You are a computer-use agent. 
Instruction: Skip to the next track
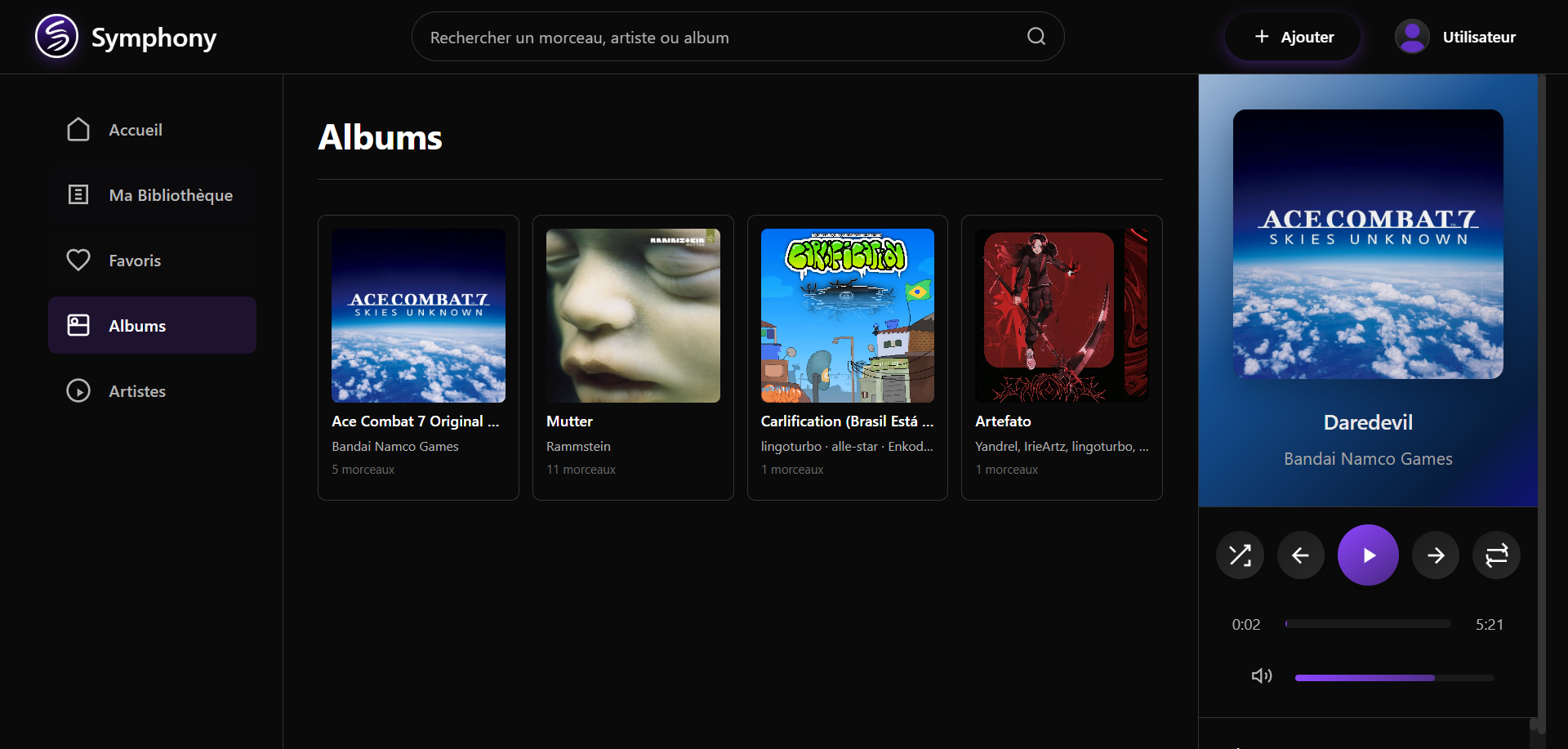coord(1435,555)
